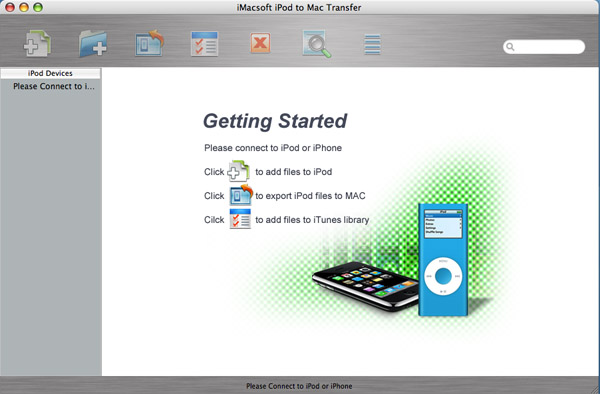Click the list view toolbar icon
The width and height of the screenshot is (600, 394).
372,44
